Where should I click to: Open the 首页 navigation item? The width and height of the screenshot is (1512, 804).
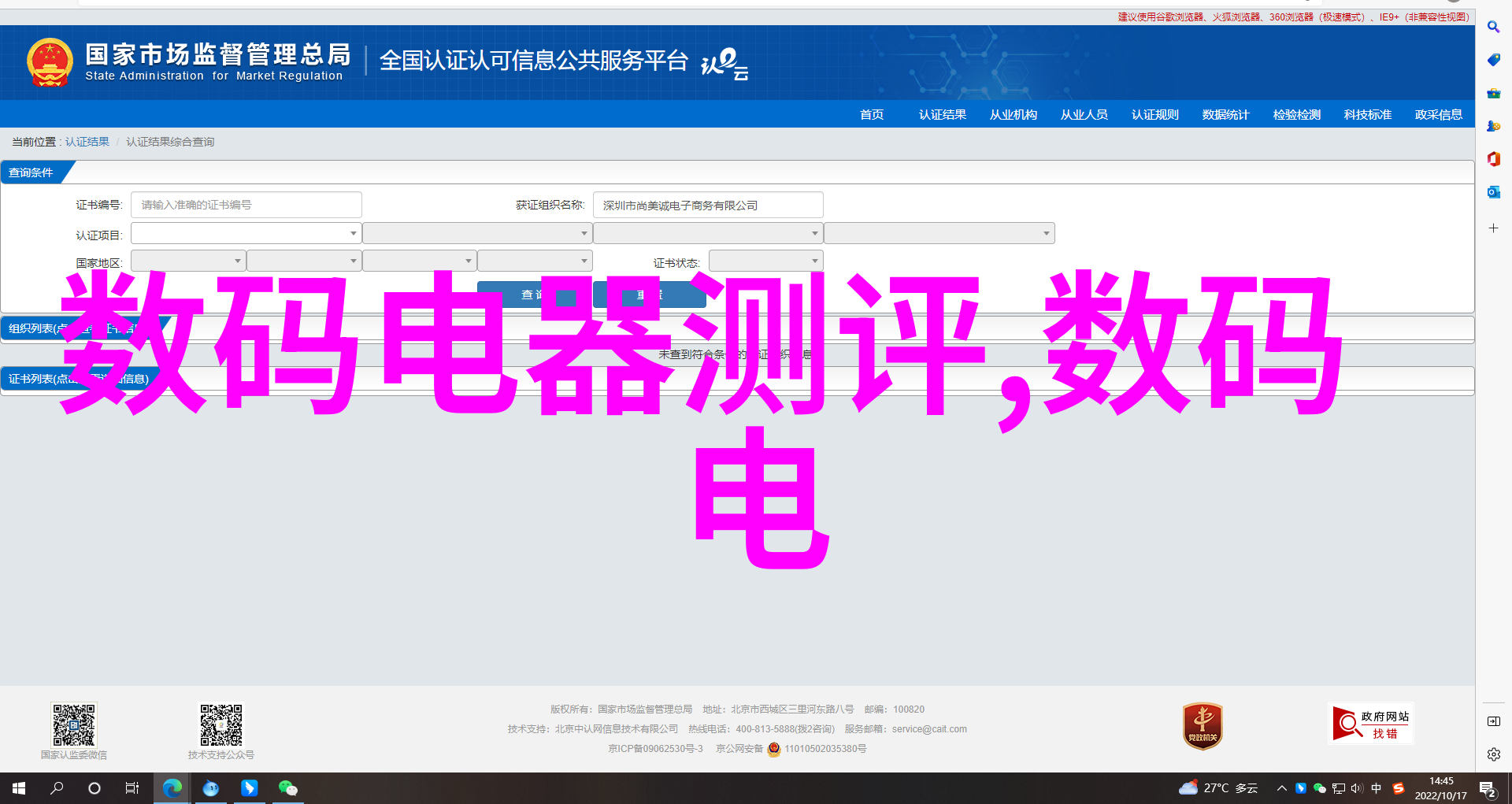(x=872, y=115)
